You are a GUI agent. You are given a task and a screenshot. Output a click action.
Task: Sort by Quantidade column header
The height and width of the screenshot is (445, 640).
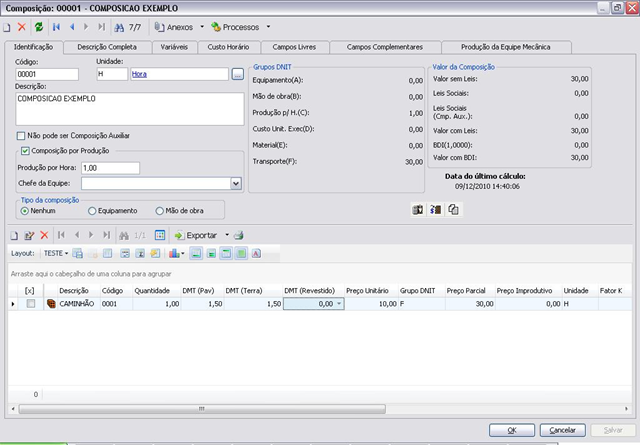coord(152,291)
